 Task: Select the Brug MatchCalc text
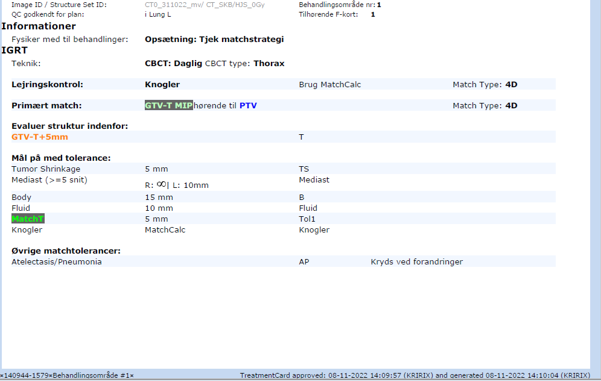[x=330, y=84]
